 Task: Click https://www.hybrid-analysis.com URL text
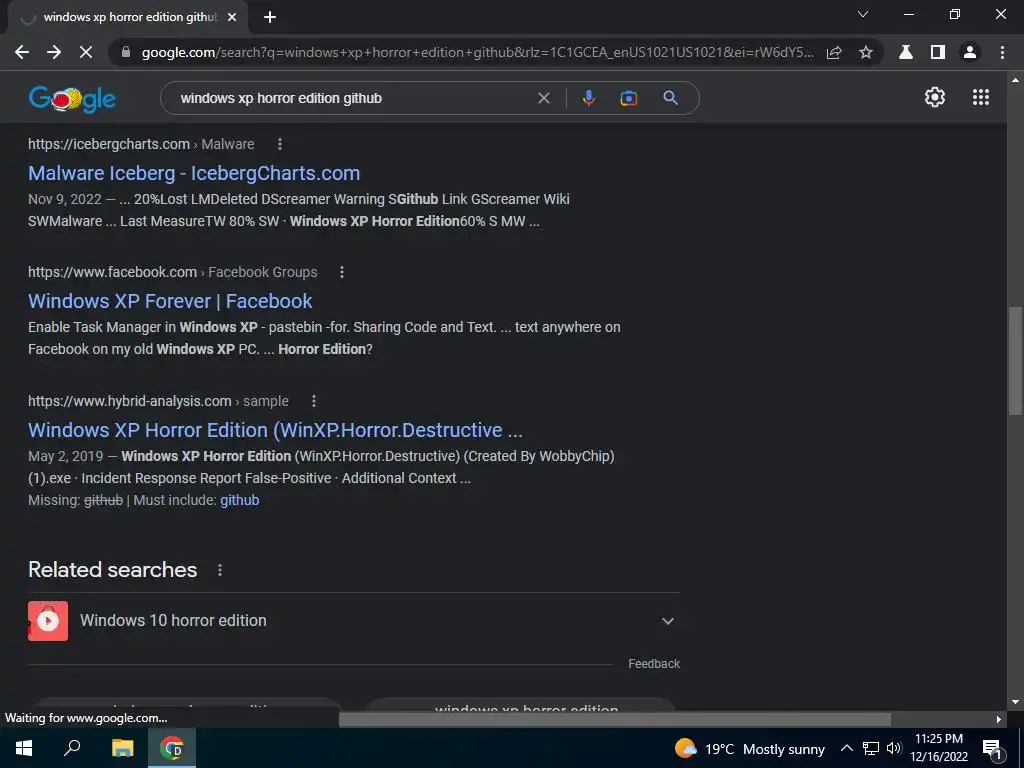(x=130, y=400)
